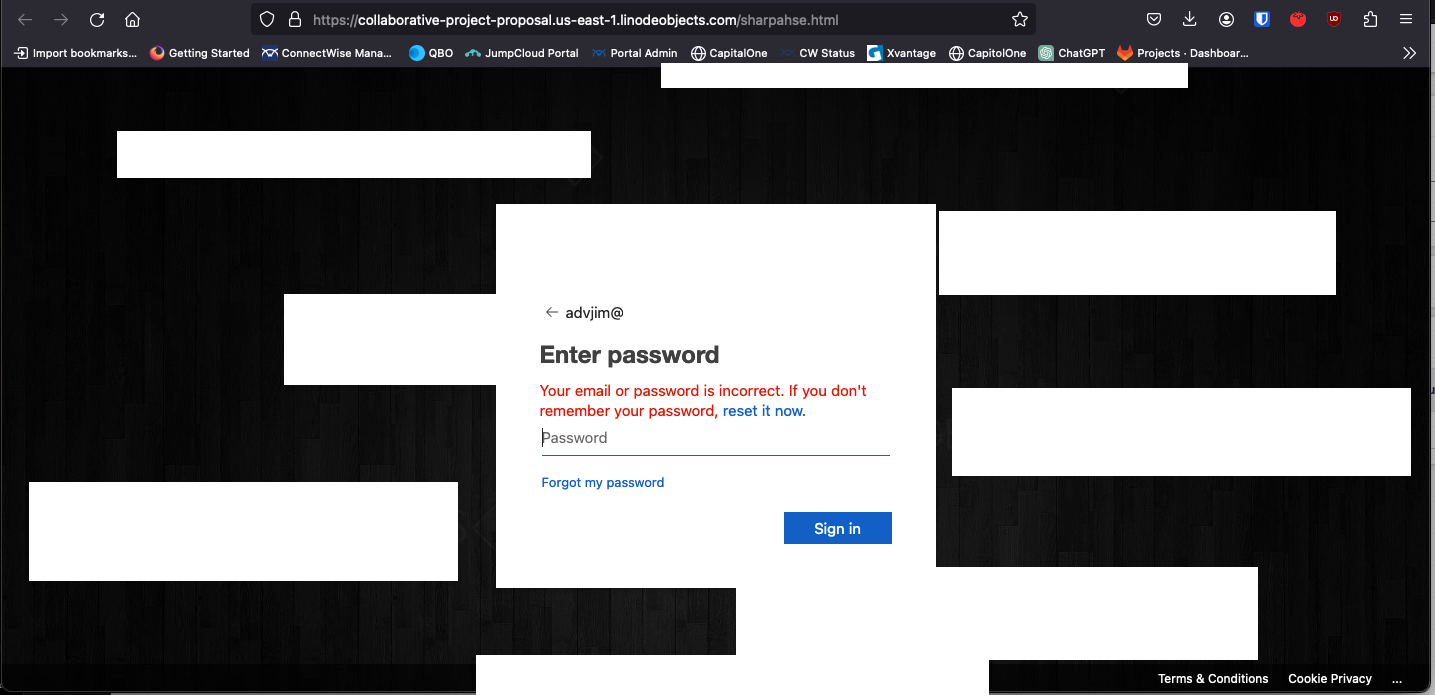The image size is (1435, 695).
Task: Reload the page with the refresh icon
Action: click(97, 19)
